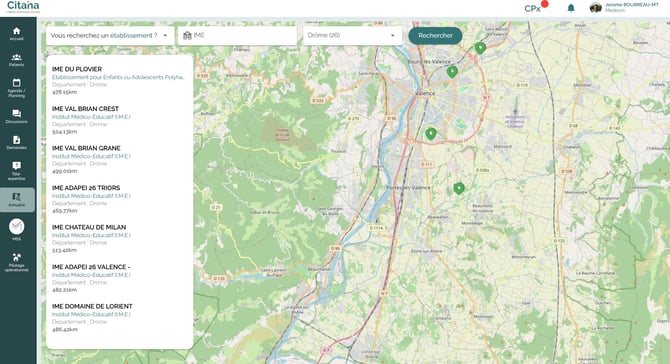Click the Rechercher button

[x=435, y=35]
